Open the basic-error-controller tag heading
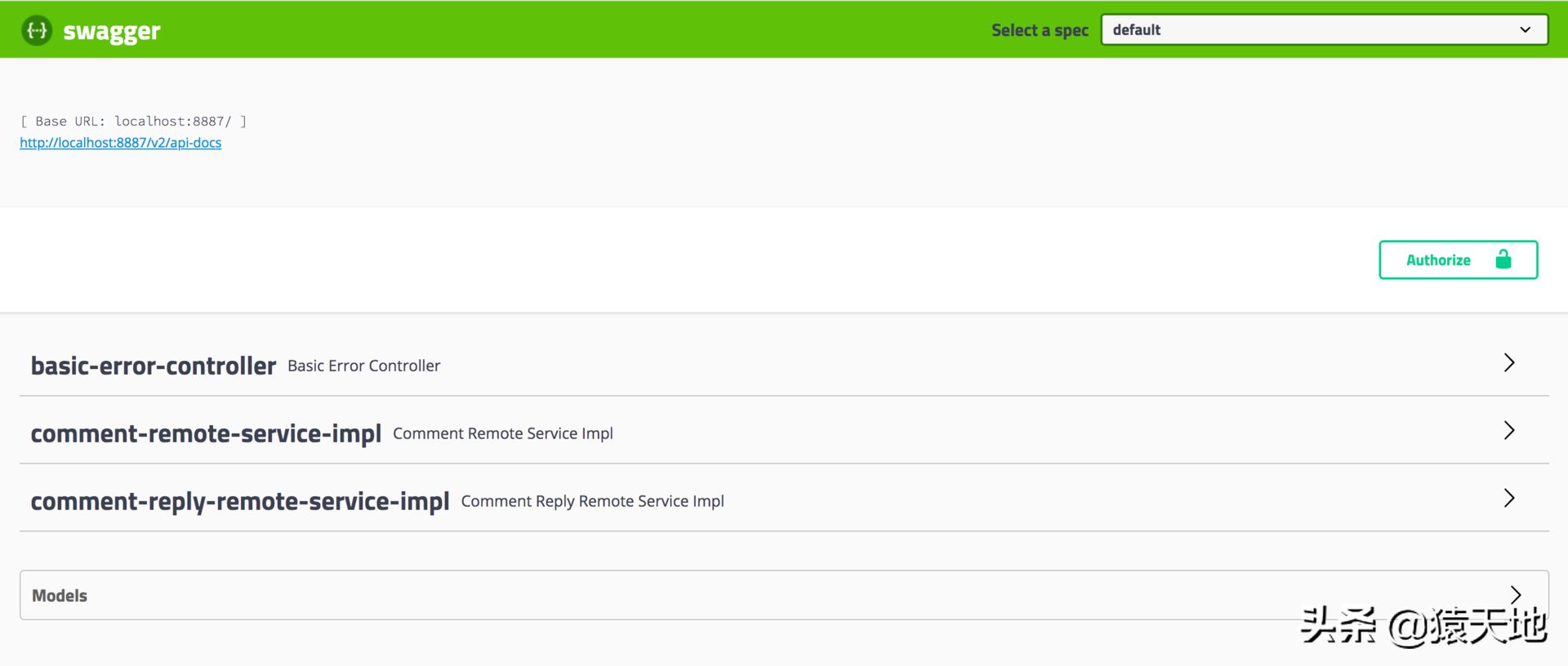The height and width of the screenshot is (666, 1568). (x=154, y=366)
